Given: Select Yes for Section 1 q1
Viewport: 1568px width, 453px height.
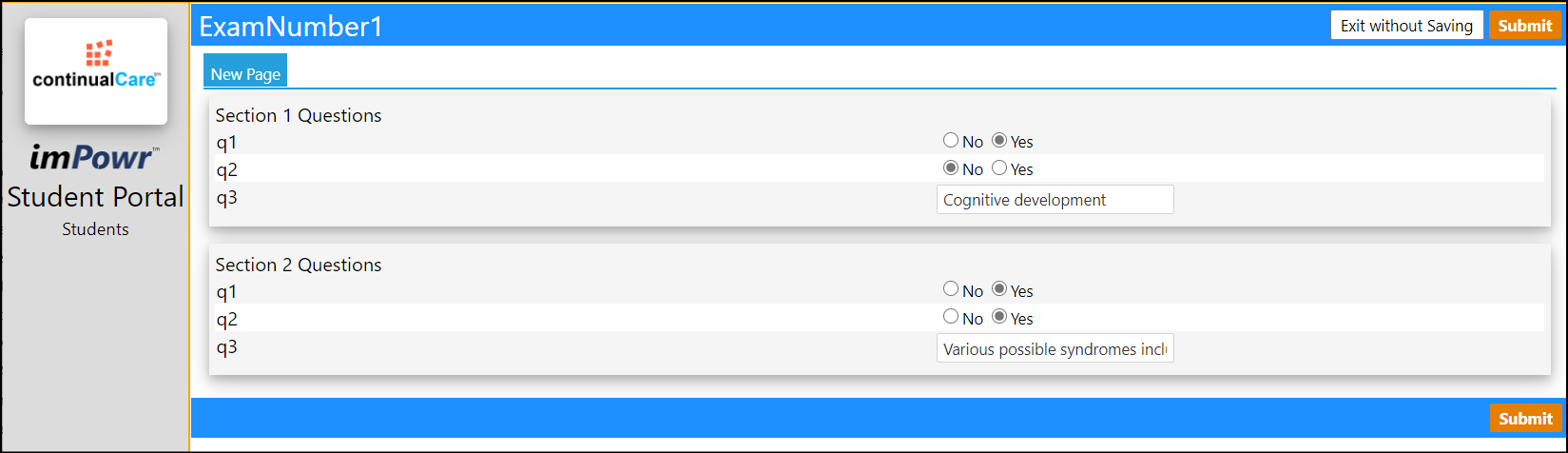Looking at the screenshot, I should (x=999, y=141).
